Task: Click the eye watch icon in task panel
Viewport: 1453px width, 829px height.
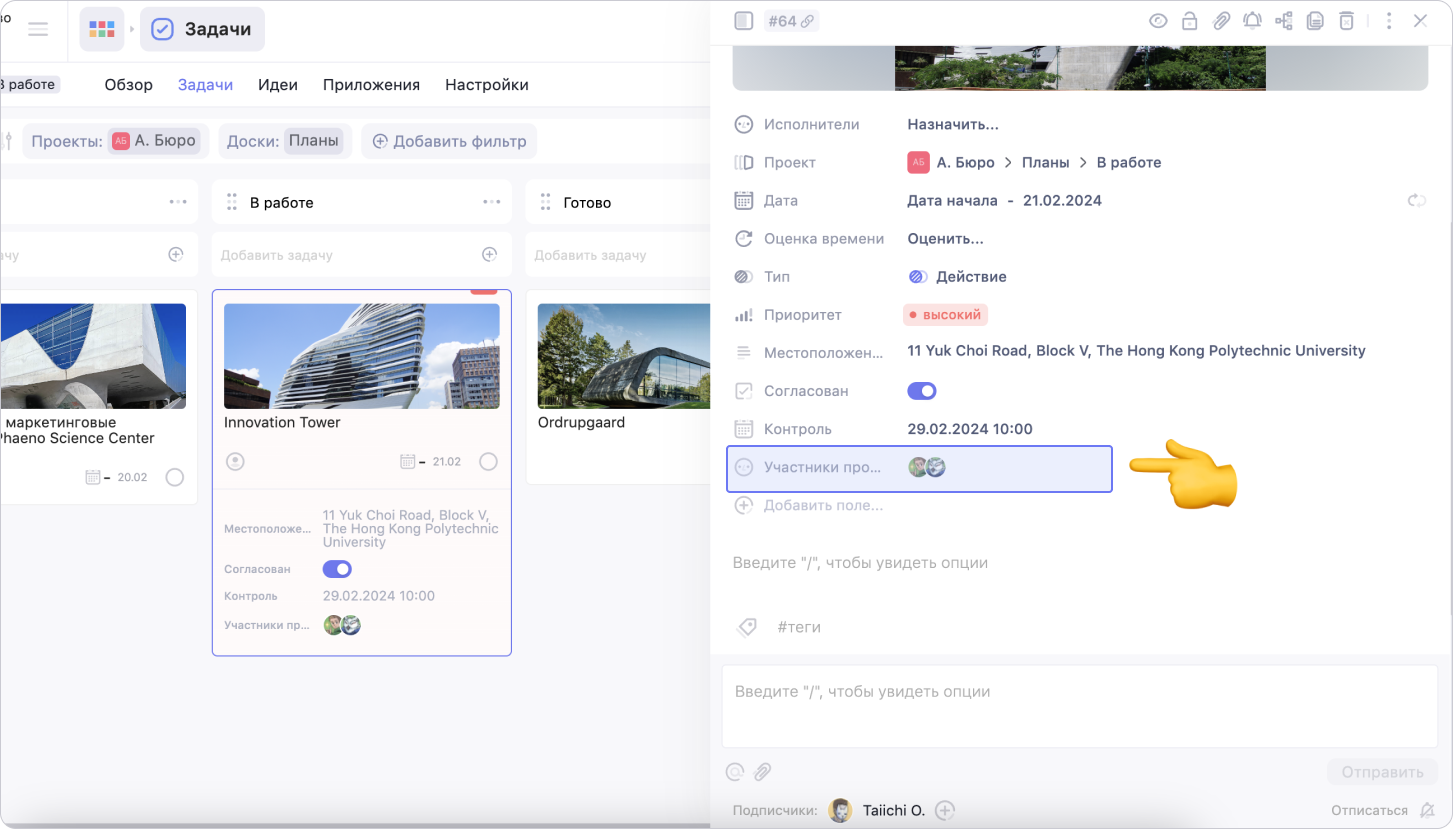Action: (1158, 20)
